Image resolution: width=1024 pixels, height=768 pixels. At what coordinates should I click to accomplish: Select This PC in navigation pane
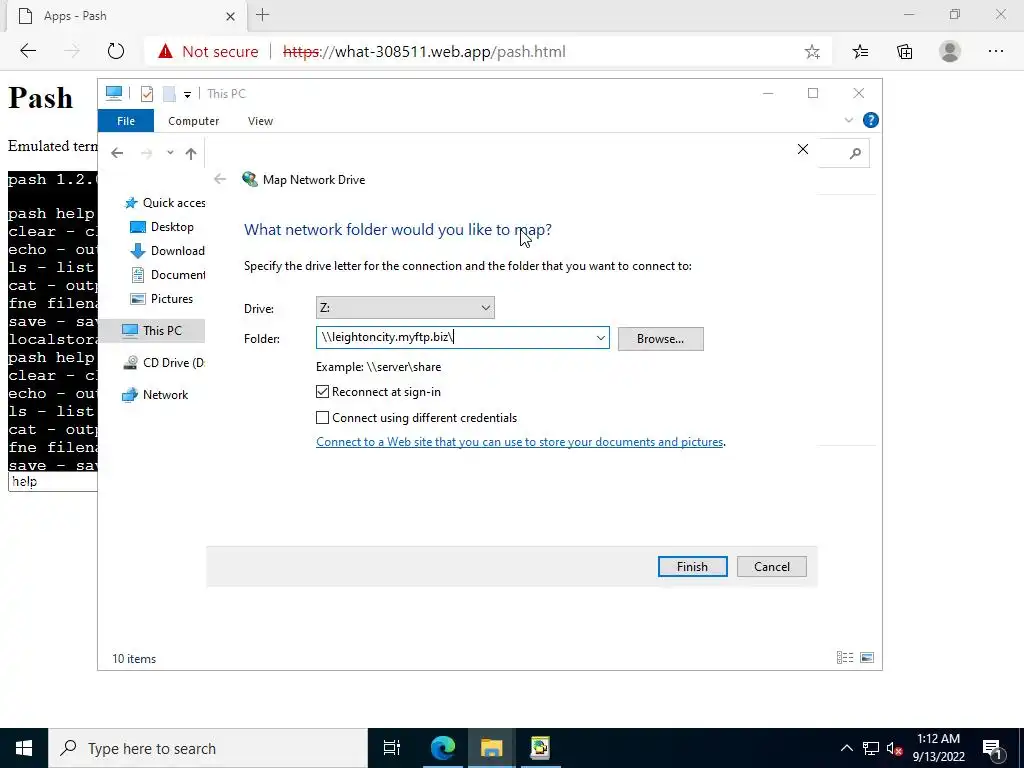(x=152, y=330)
